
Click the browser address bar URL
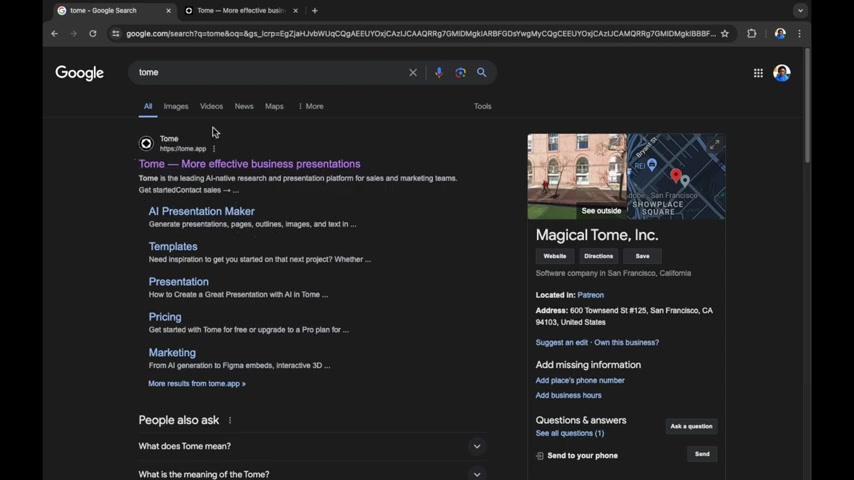(420, 34)
